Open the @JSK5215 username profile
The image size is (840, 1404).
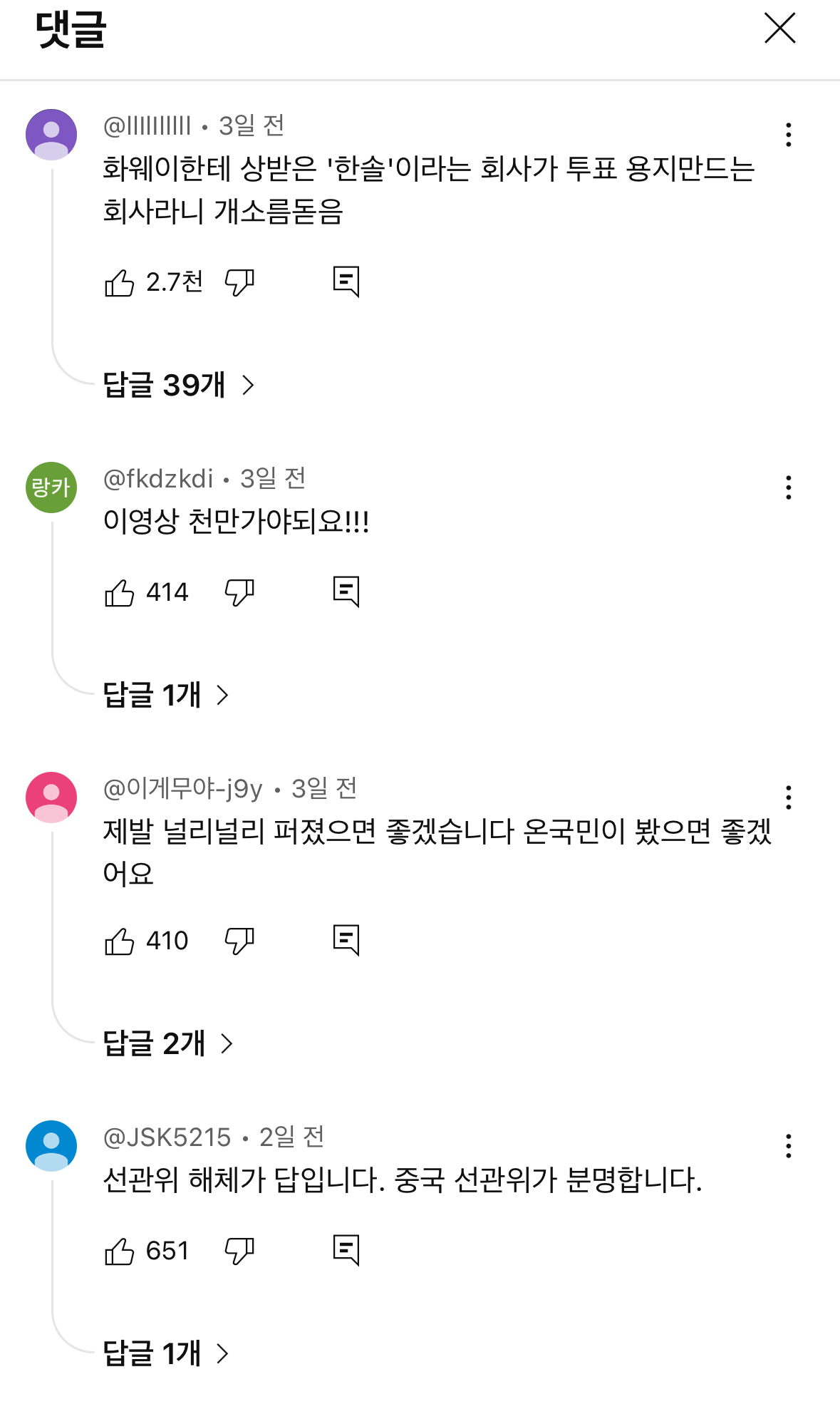click(x=167, y=1137)
